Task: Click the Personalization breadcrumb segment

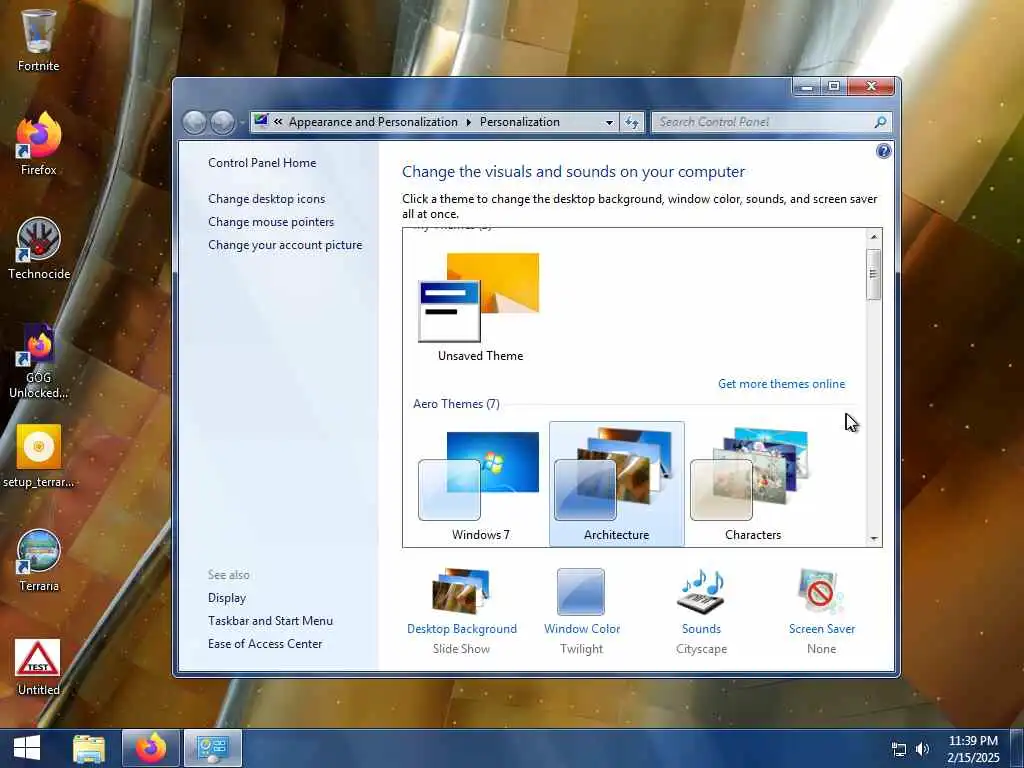Action: point(519,122)
